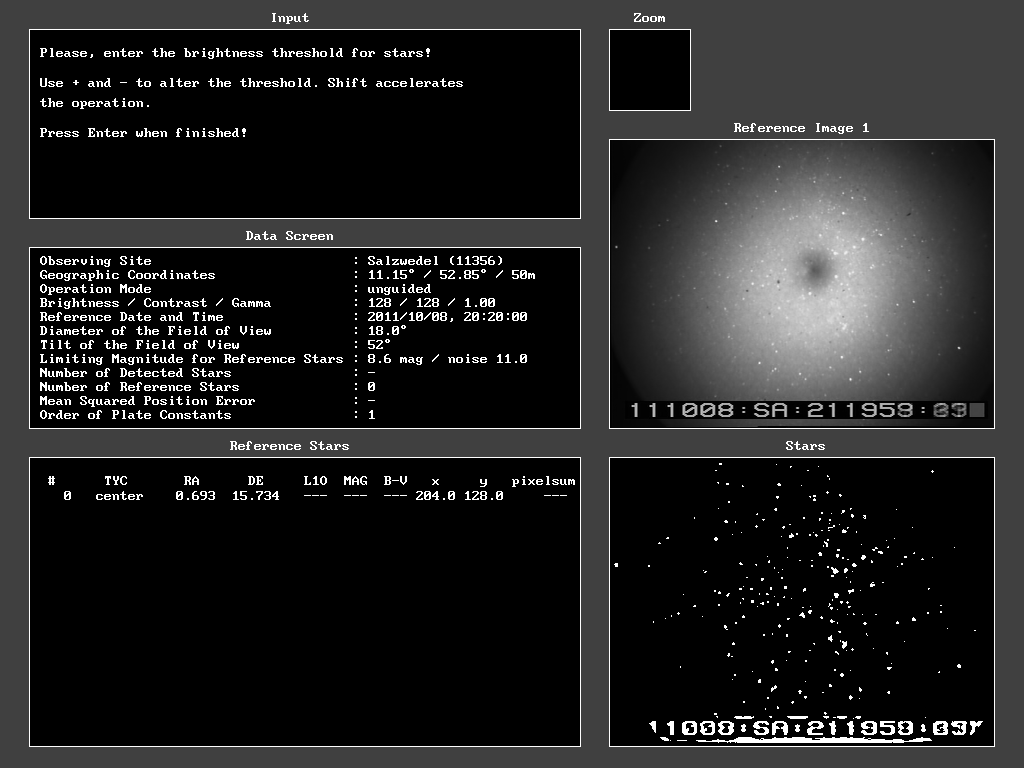
Task: Click the Tilt of the Field of View value
Action: tap(379, 345)
